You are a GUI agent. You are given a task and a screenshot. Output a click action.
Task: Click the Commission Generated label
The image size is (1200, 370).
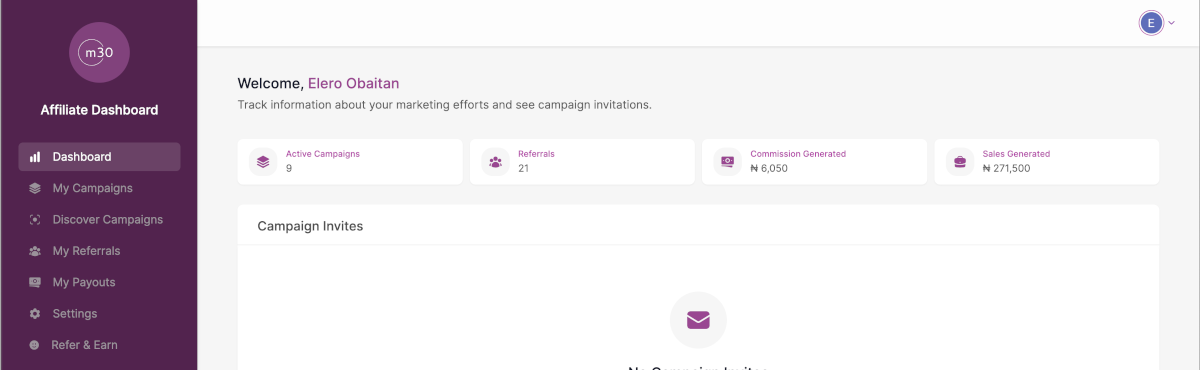[798, 154]
